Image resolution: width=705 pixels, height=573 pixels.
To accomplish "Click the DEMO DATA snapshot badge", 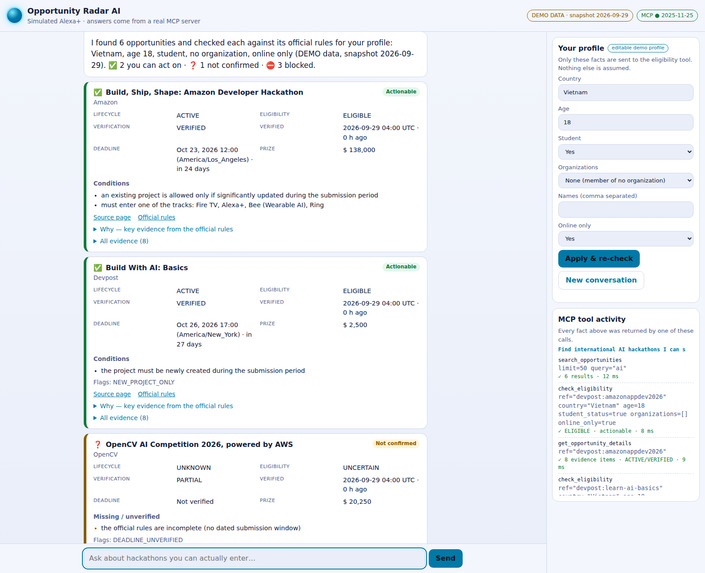I will coord(580,15).
